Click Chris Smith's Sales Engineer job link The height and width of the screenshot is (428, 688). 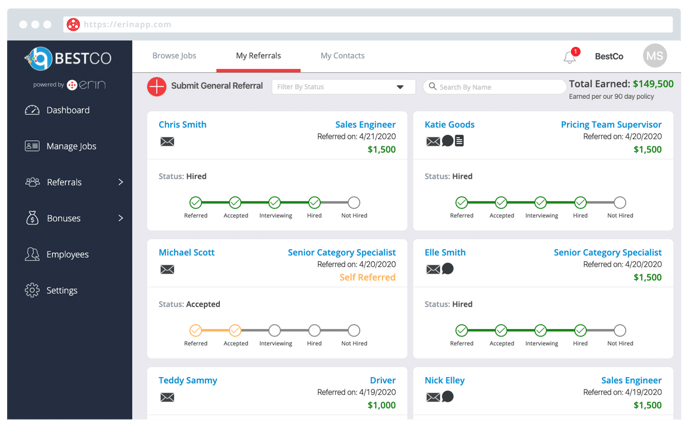click(366, 124)
